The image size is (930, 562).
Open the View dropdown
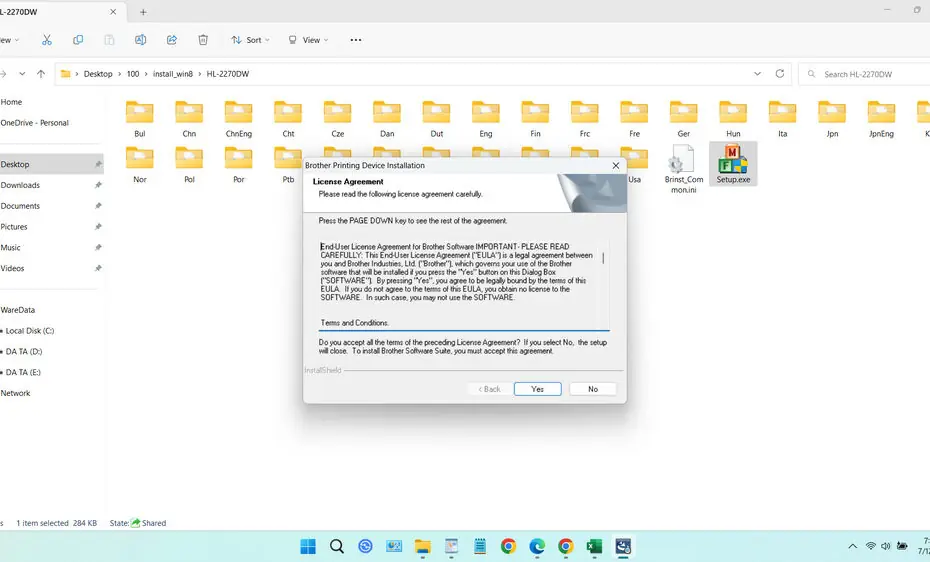pos(308,40)
